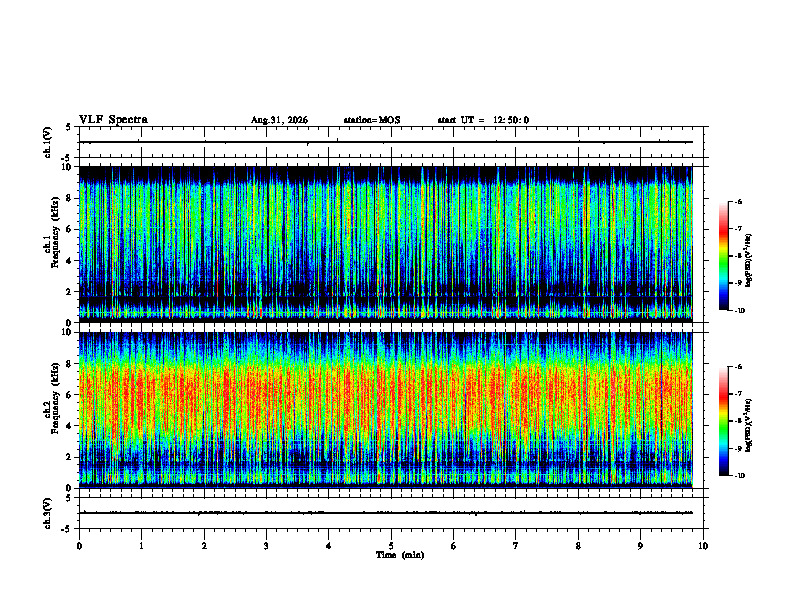The image size is (792, 612).
Task: Click the VLF Spectra title text
Action: 113,120
